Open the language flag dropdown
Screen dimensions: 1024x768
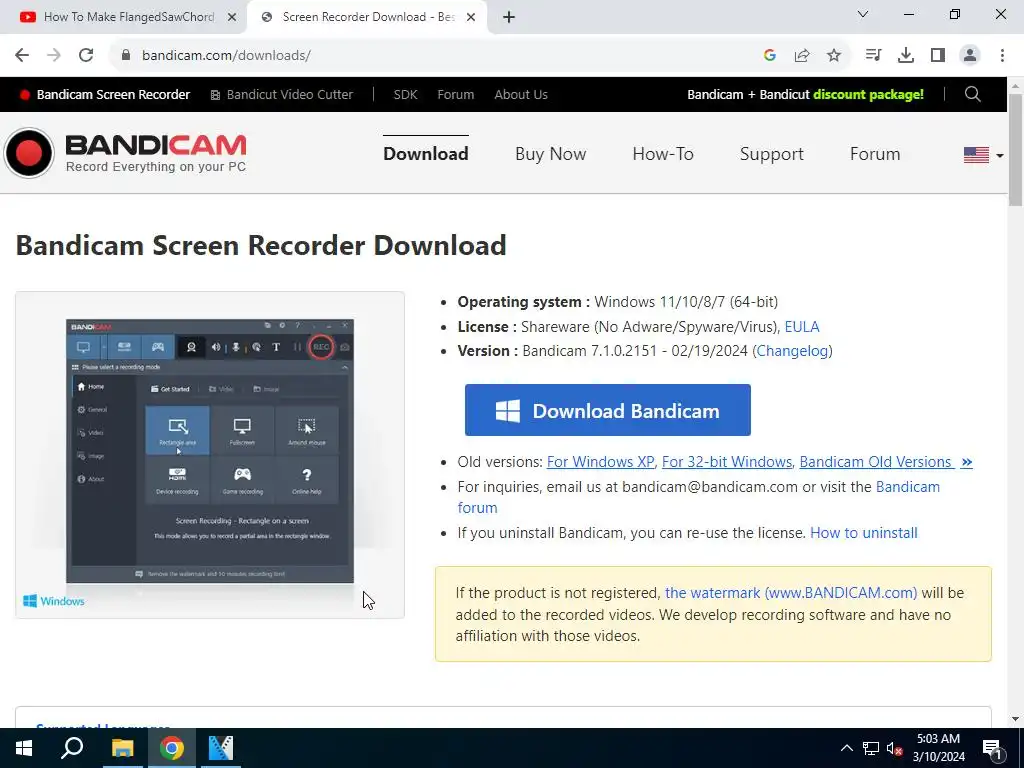[x=984, y=155]
